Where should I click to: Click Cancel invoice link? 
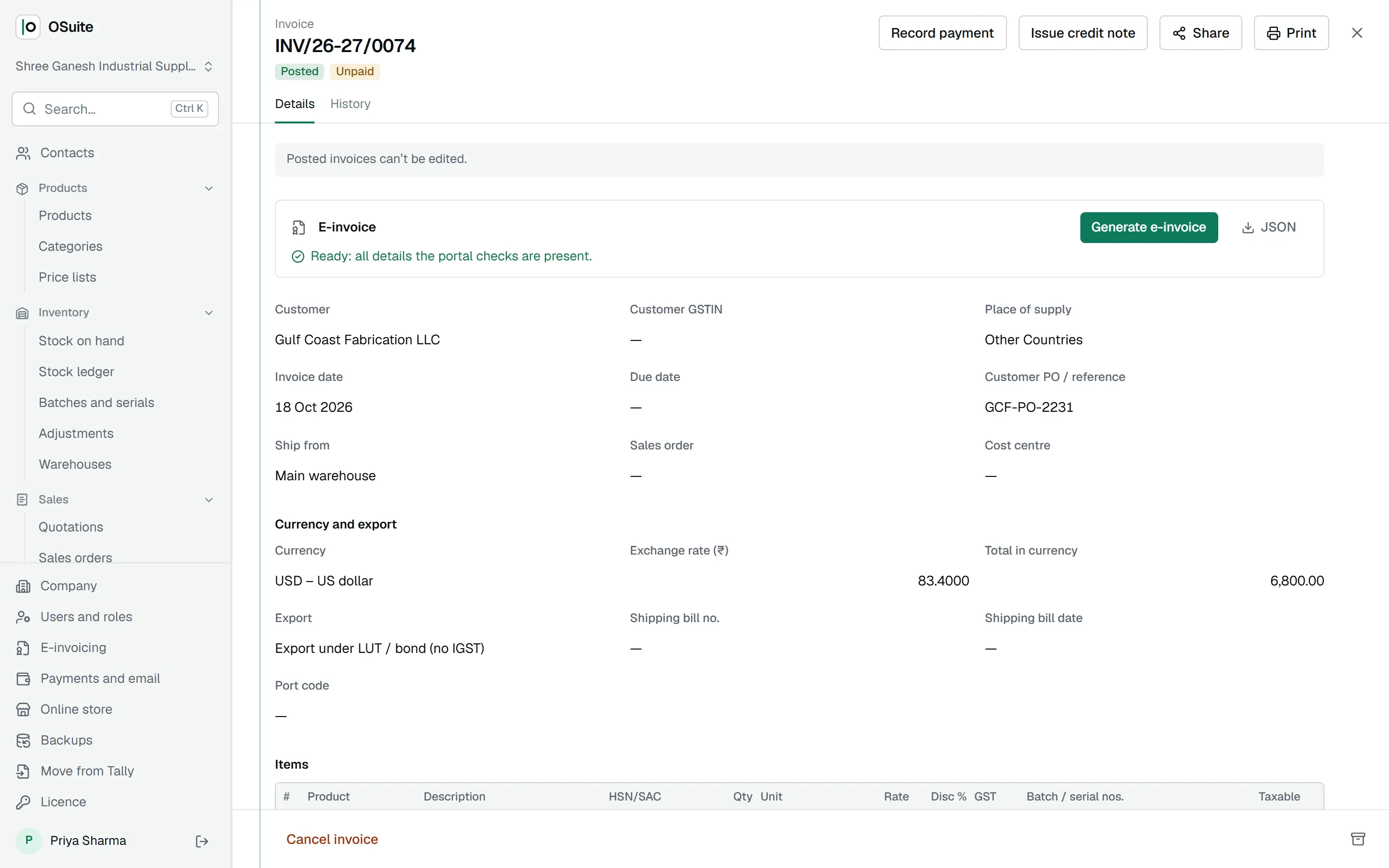[x=332, y=839]
